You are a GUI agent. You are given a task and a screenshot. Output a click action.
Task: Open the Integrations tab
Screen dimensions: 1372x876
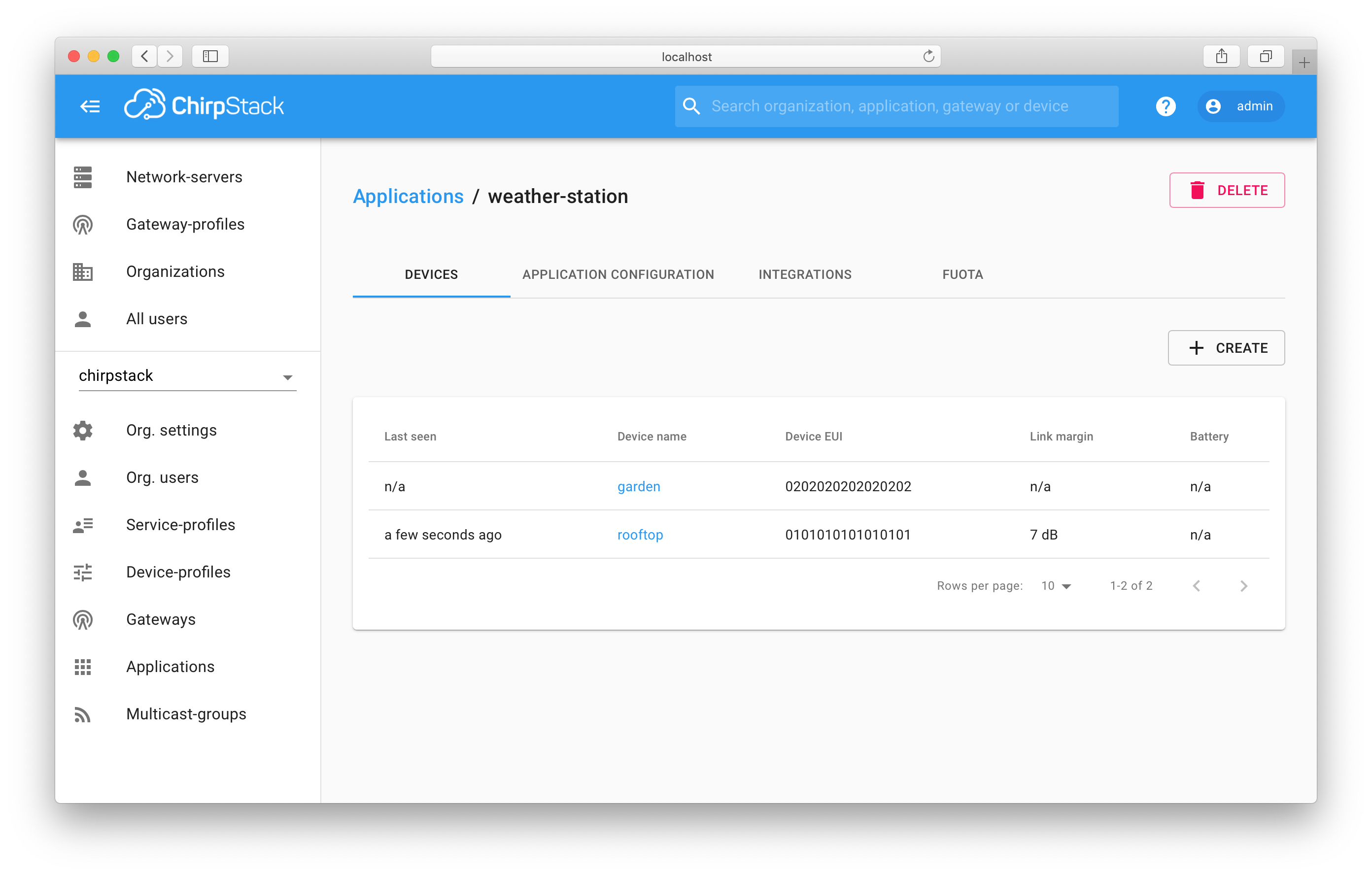tap(804, 274)
